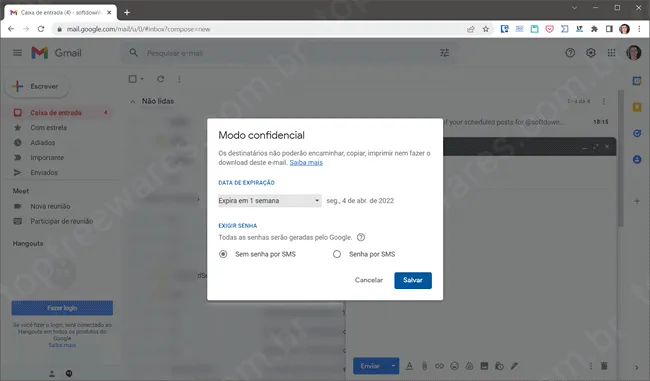Viewport: 650px width, 381px height.
Task: Tick the select-all messages checkbox
Action: click(x=133, y=79)
